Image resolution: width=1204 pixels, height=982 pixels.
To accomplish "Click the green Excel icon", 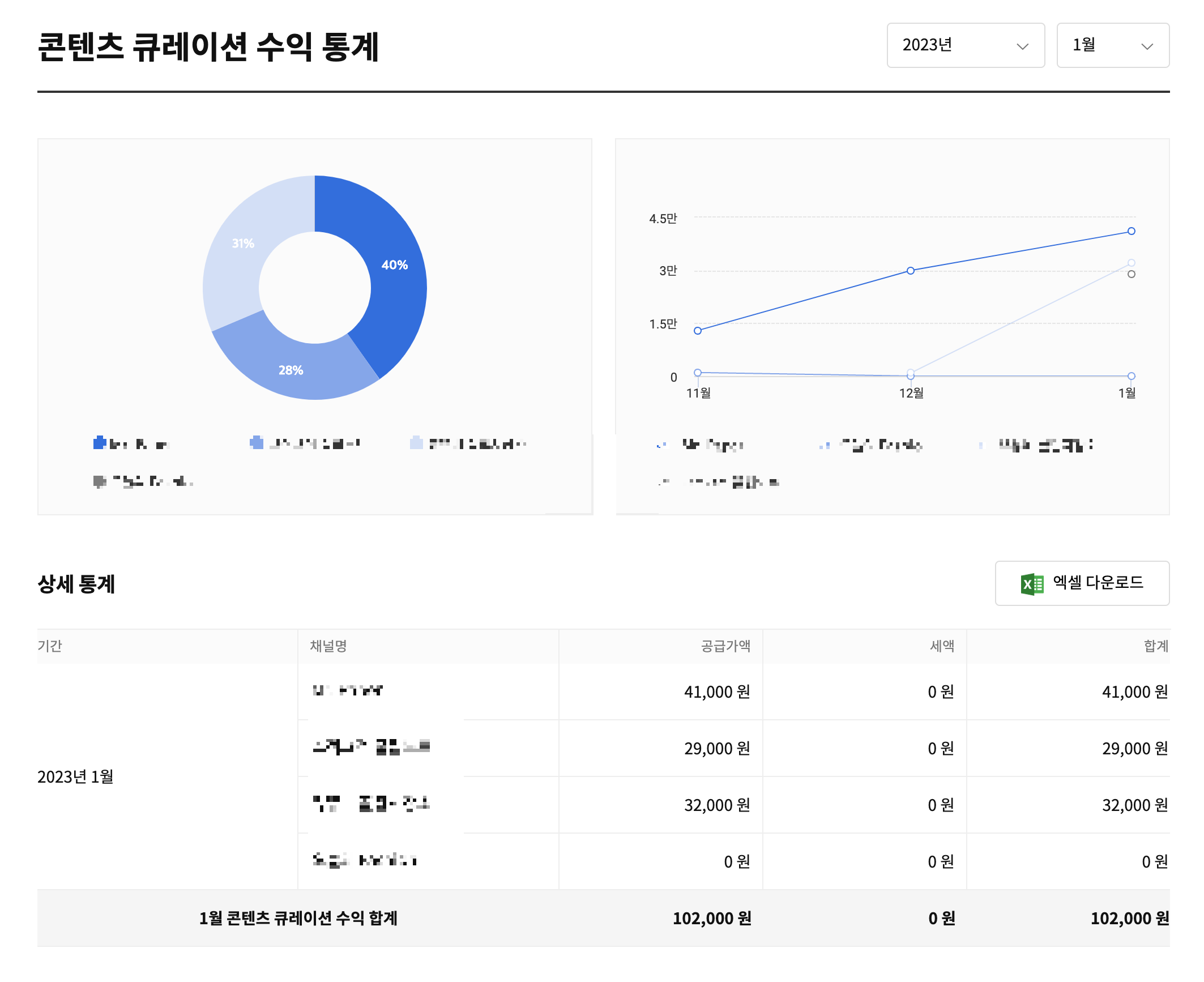I will tap(1032, 583).
